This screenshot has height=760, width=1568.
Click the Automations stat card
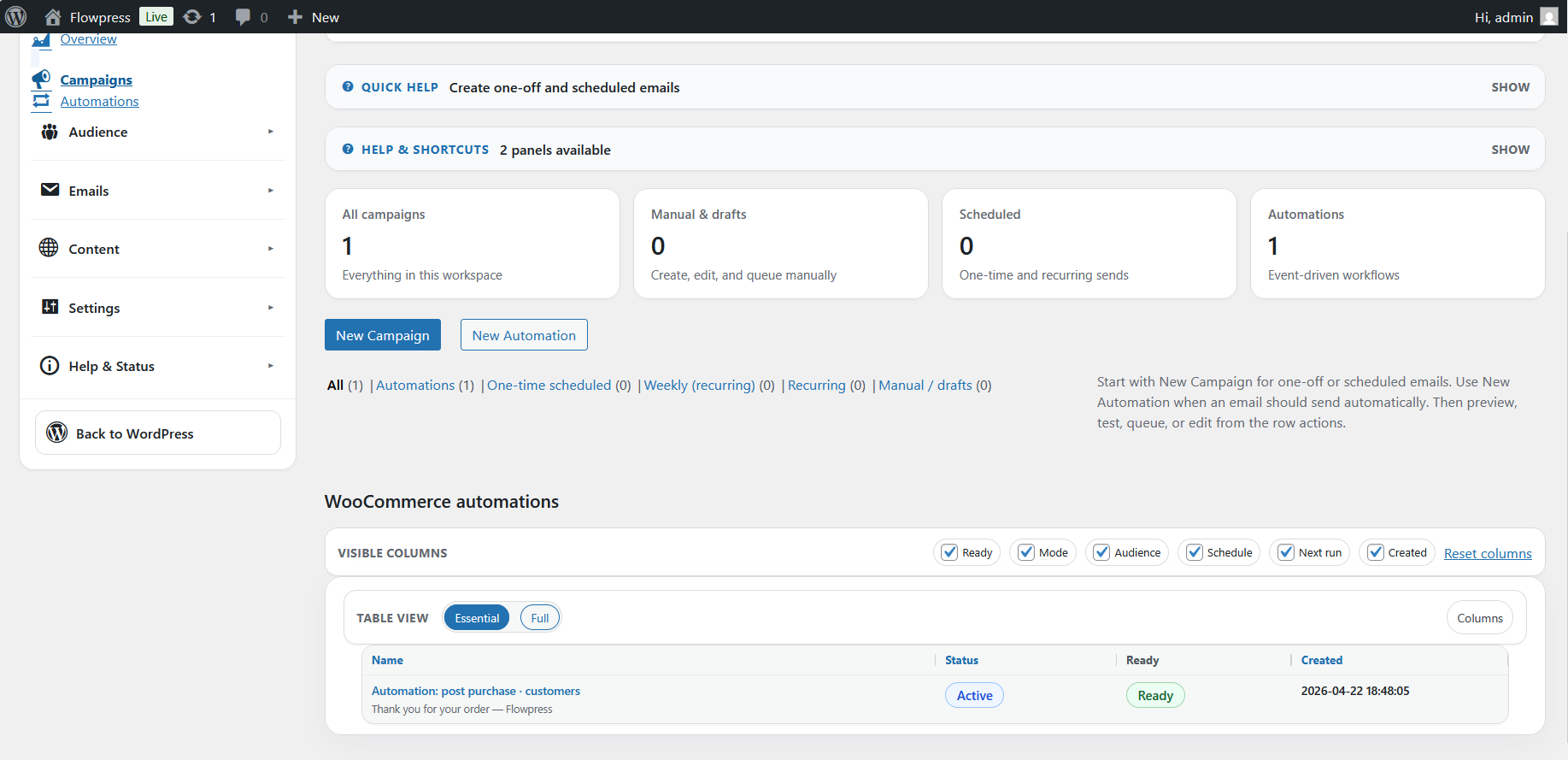1398,244
